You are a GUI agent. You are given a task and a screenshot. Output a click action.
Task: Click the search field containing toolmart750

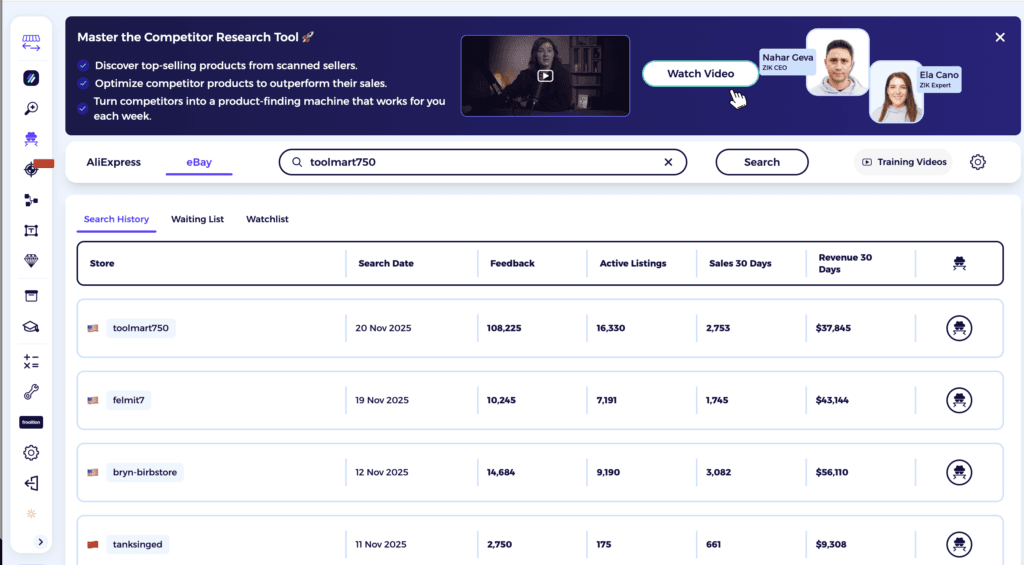pos(483,162)
